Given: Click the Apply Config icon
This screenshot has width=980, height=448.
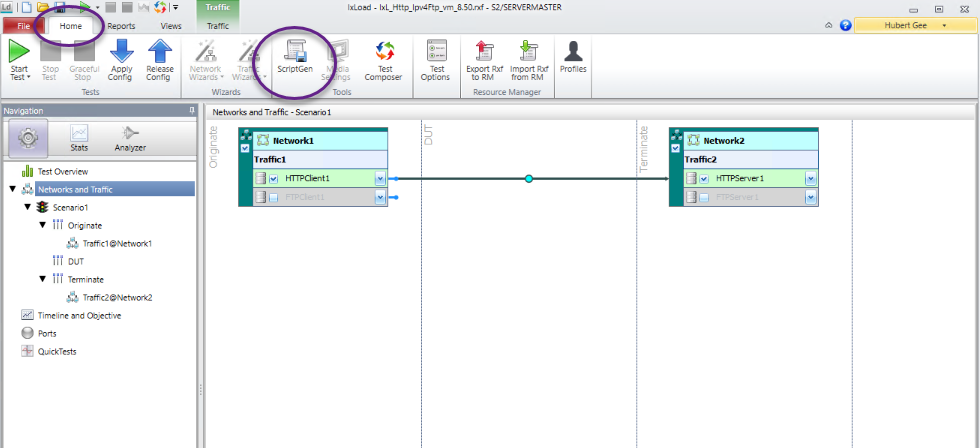Looking at the screenshot, I should 121,52.
